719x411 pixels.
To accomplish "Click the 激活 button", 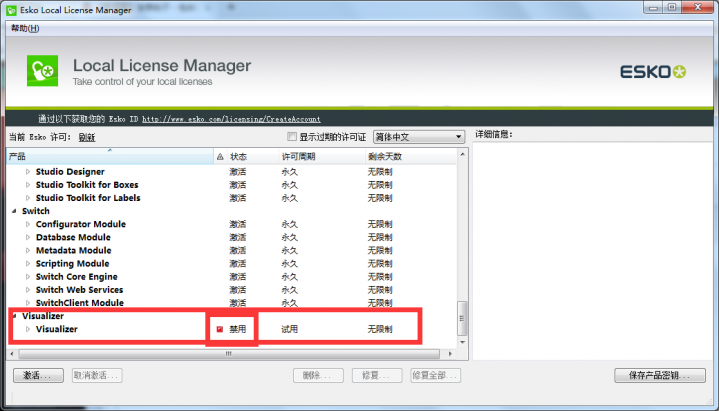I will coord(39,376).
